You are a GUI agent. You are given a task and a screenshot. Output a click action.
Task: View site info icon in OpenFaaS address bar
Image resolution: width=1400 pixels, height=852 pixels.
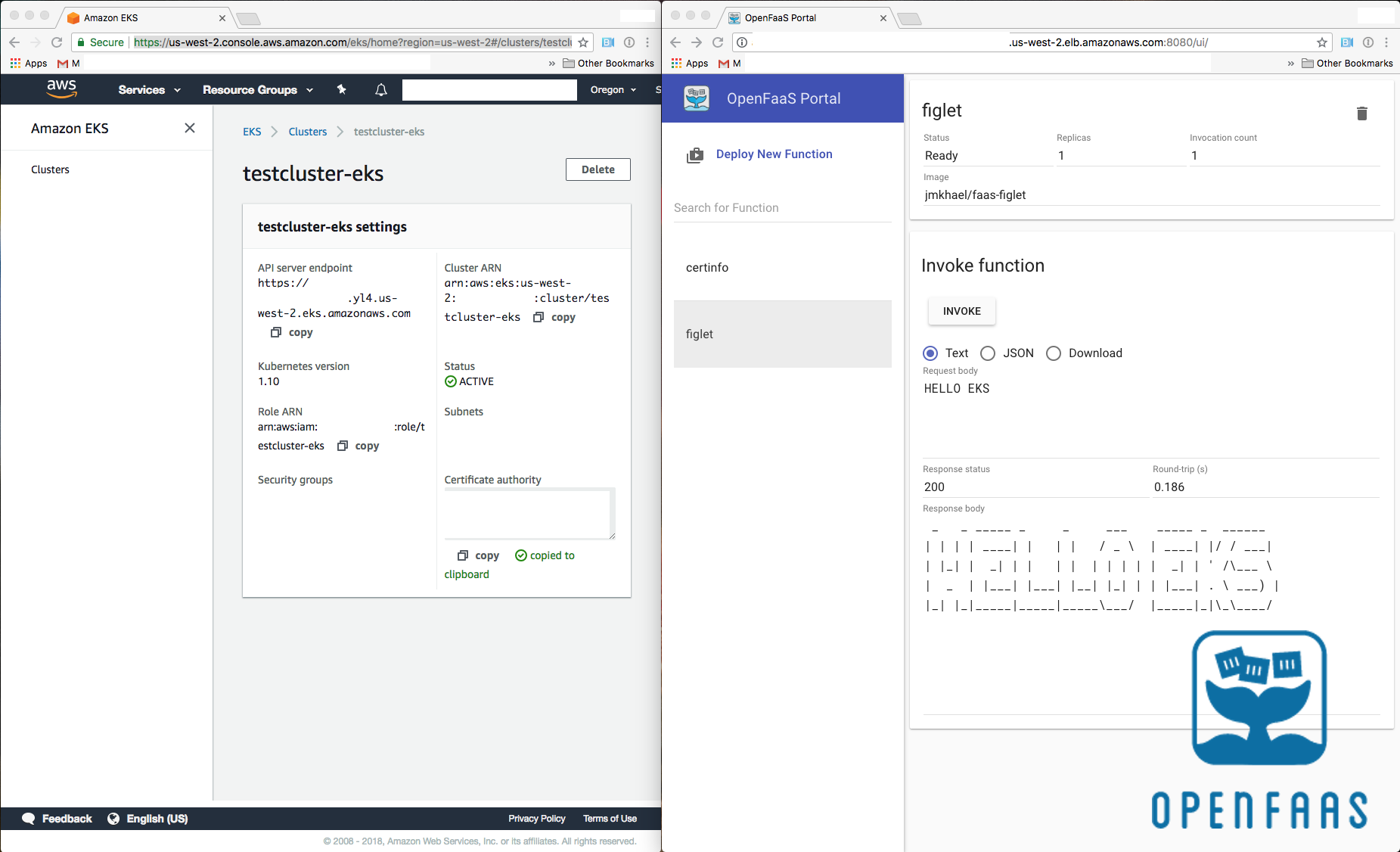click(742, 42)
